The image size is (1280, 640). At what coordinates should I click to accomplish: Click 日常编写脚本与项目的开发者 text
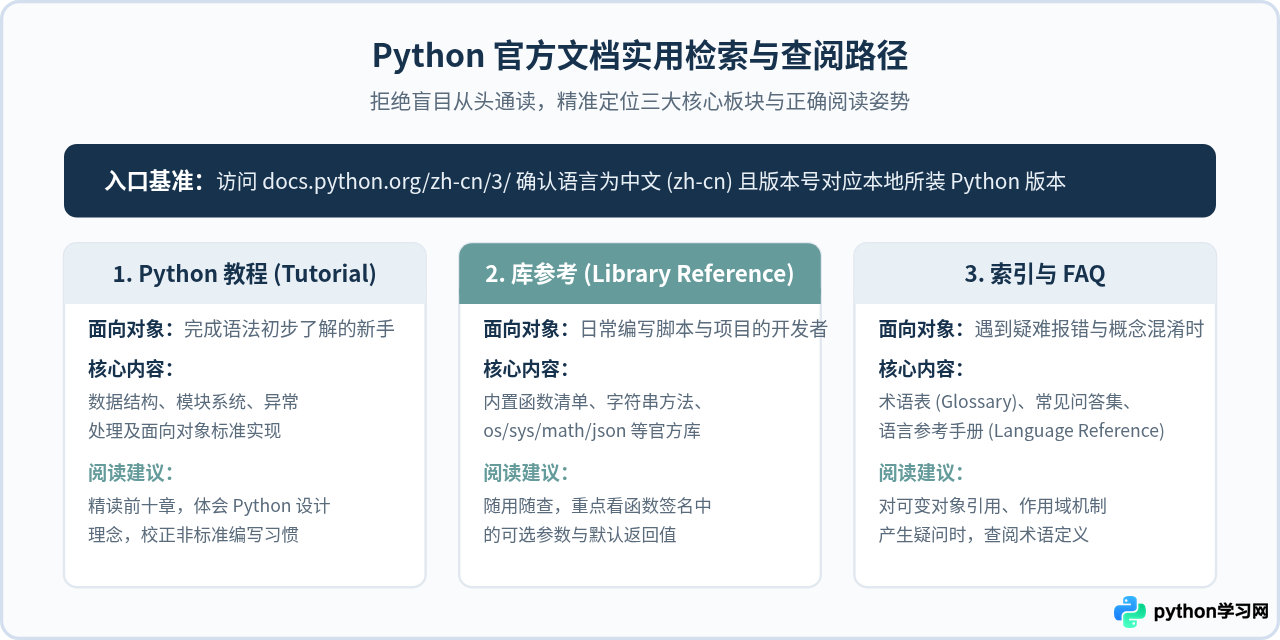point(704,329)
